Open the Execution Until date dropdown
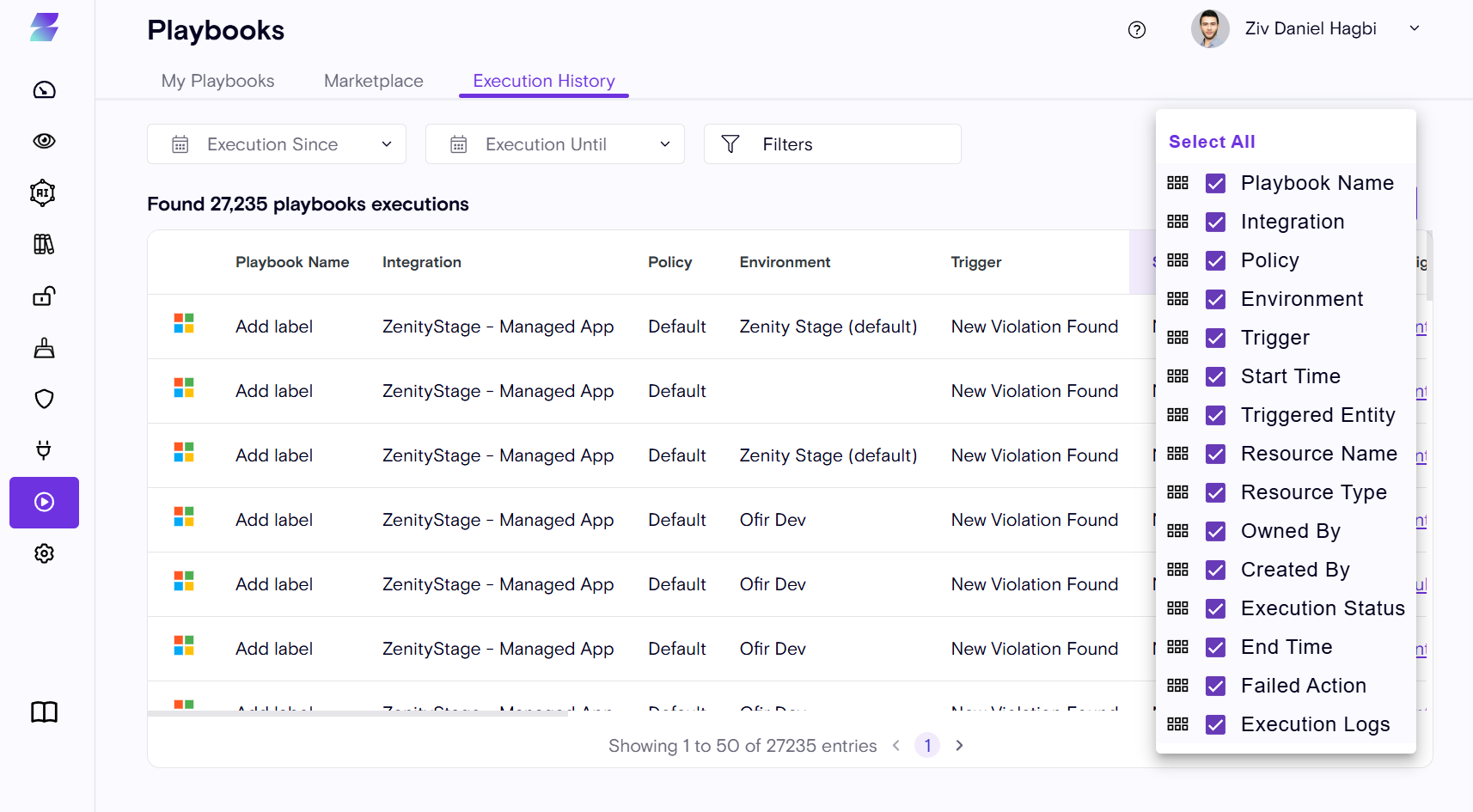Screen dimensions: 1473x812 (x=554, y=144)
